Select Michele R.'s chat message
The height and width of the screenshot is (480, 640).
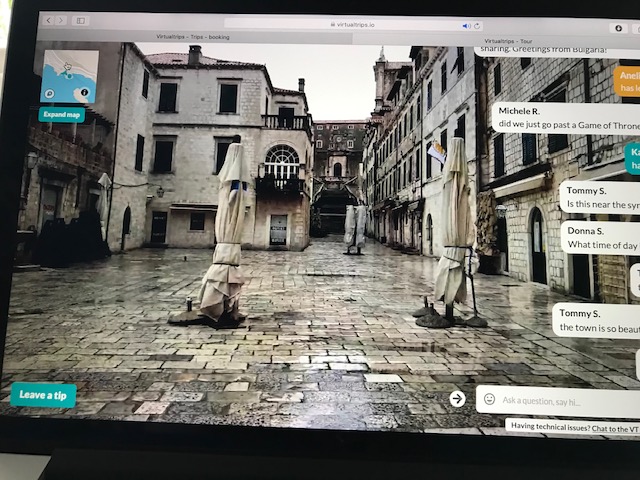tap(565, 117)
